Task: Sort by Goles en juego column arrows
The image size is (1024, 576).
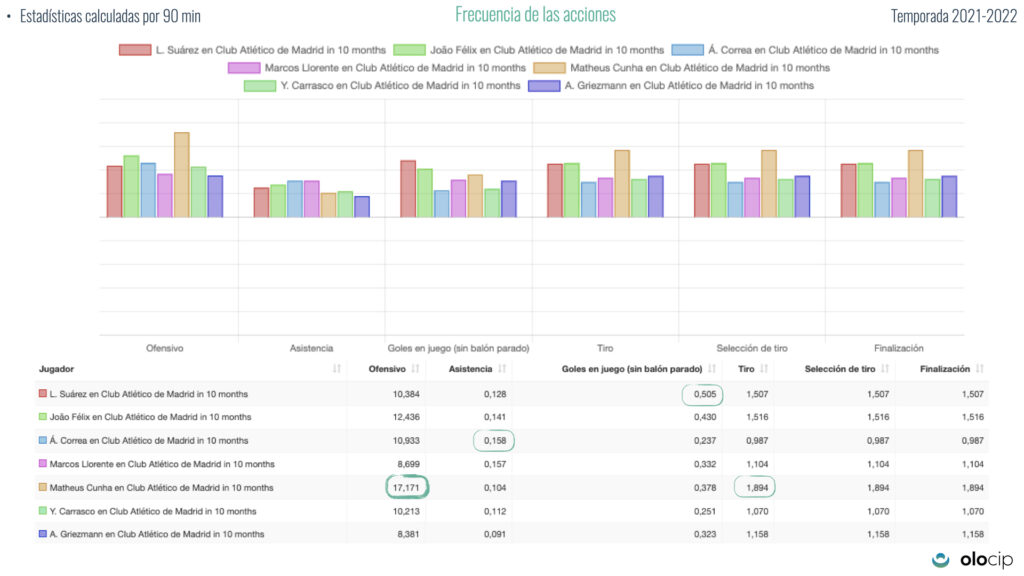Action: tap(711, 370)
